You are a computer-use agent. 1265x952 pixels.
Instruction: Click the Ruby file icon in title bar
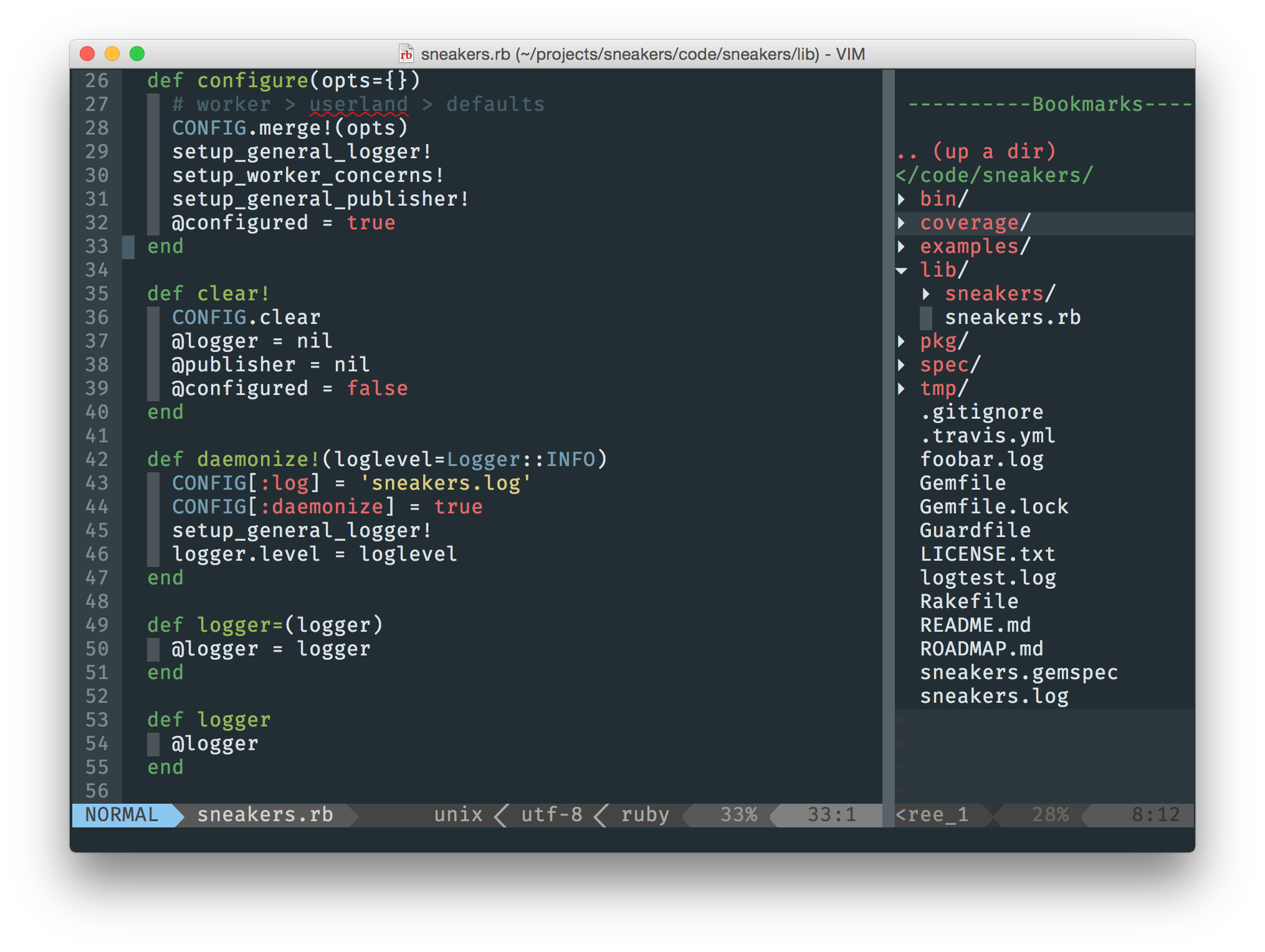point(406,54)
